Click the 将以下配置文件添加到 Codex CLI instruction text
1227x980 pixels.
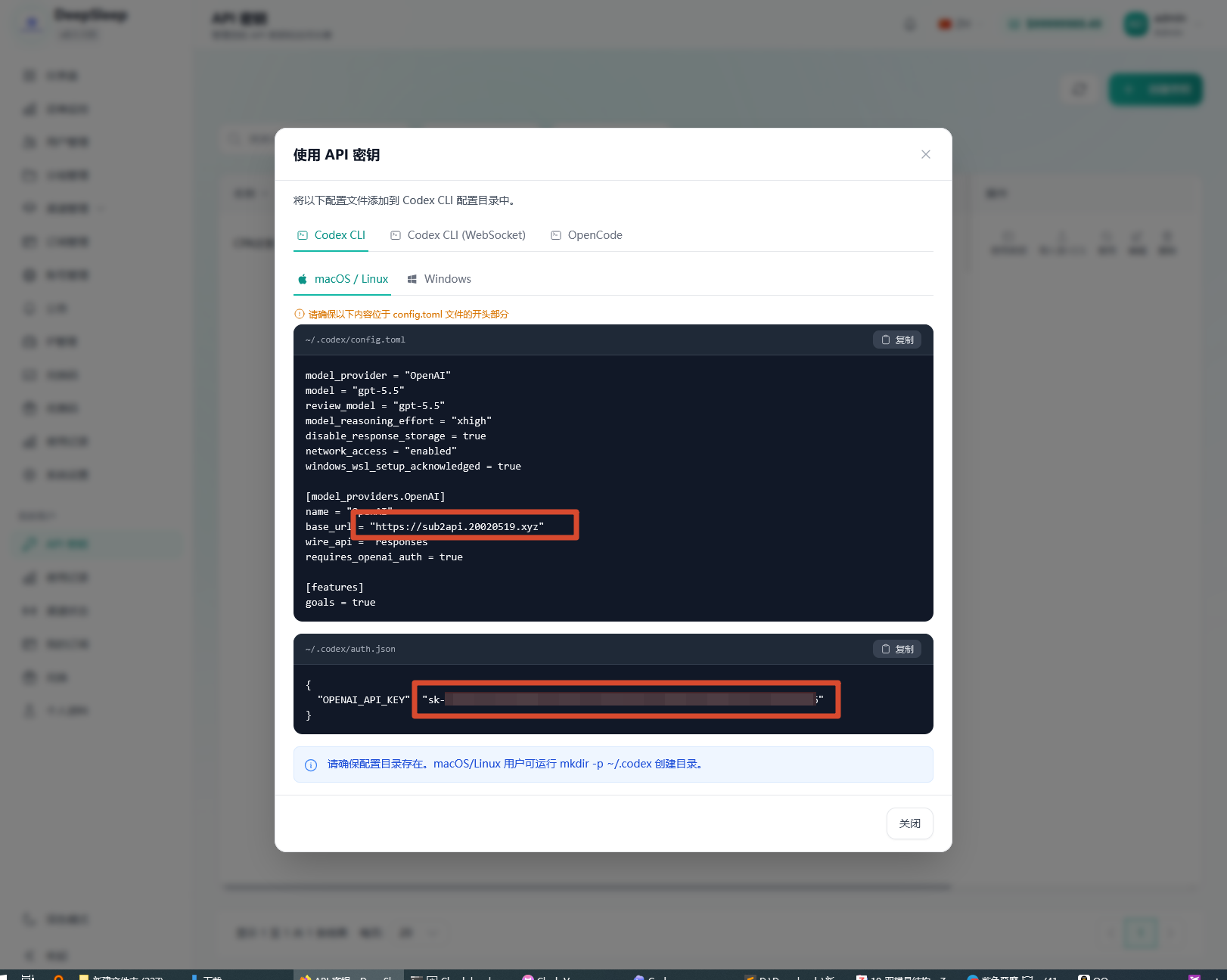(x=405, y=200)
